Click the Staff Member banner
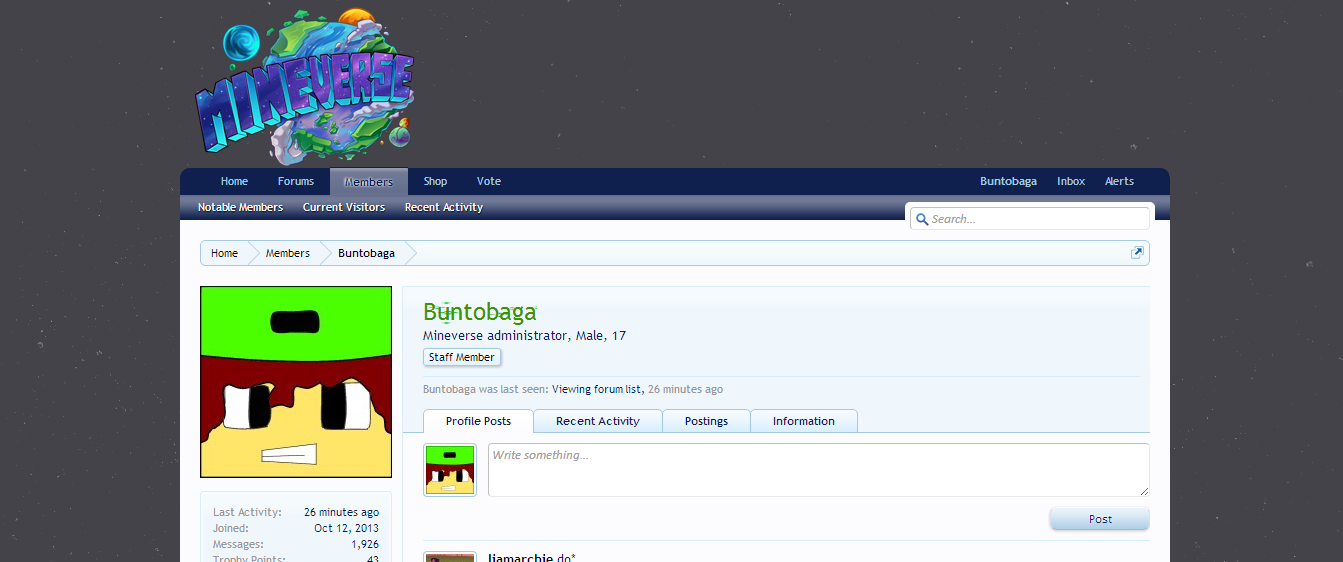This screenshot has width=1343, height=562. (462, 357)
